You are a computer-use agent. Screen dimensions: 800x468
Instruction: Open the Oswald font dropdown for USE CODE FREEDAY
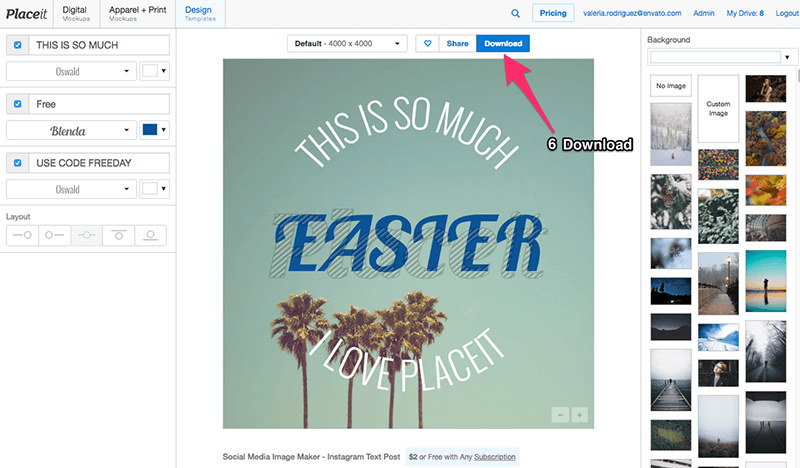click(71, 189)
